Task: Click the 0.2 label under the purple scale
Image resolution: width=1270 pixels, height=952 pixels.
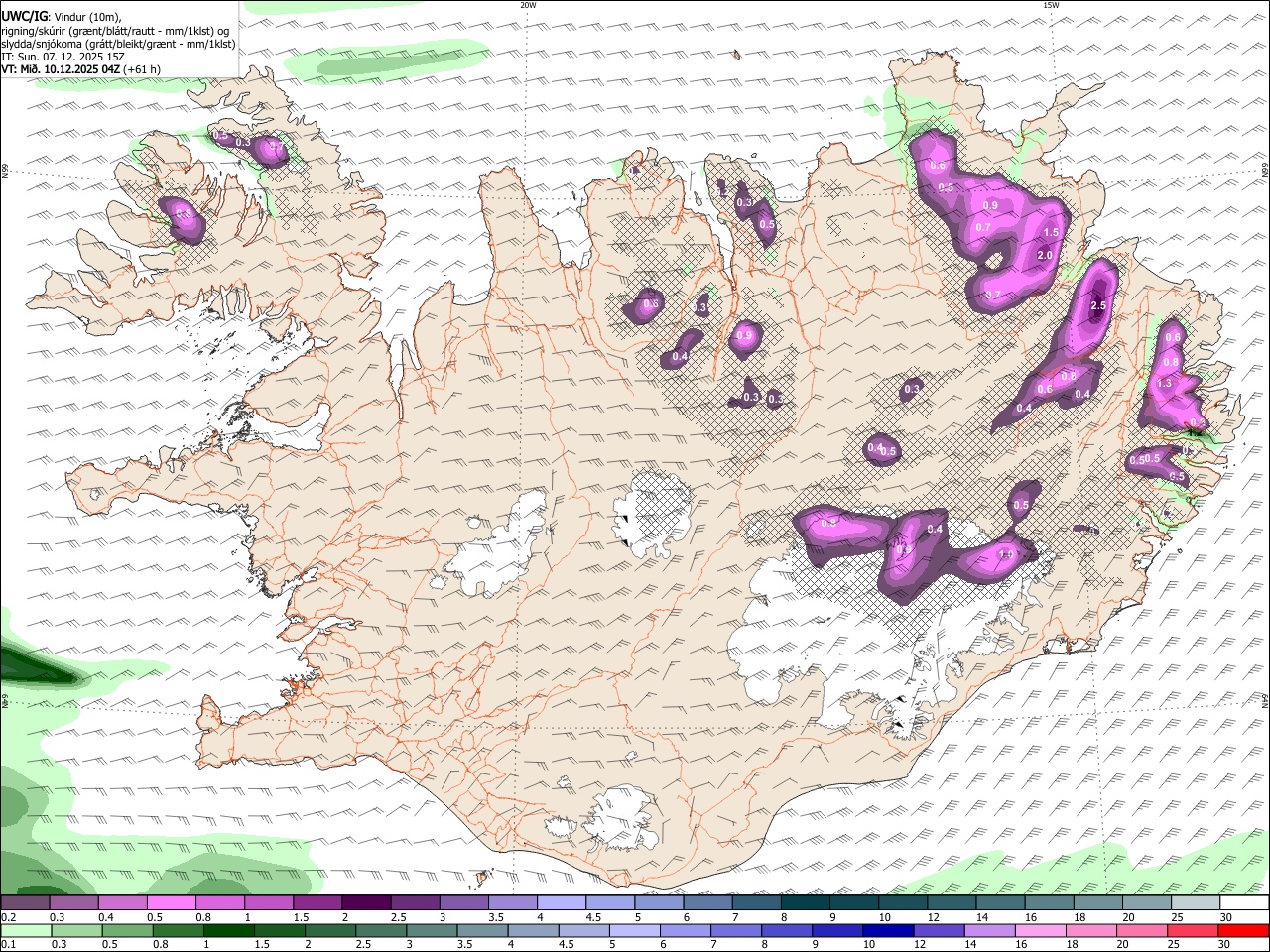Action: click(x=7, y=917)
